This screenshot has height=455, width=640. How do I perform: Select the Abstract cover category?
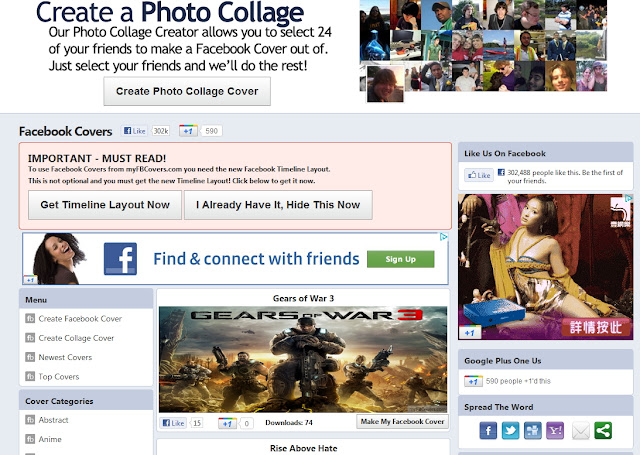tap(53, 420)
